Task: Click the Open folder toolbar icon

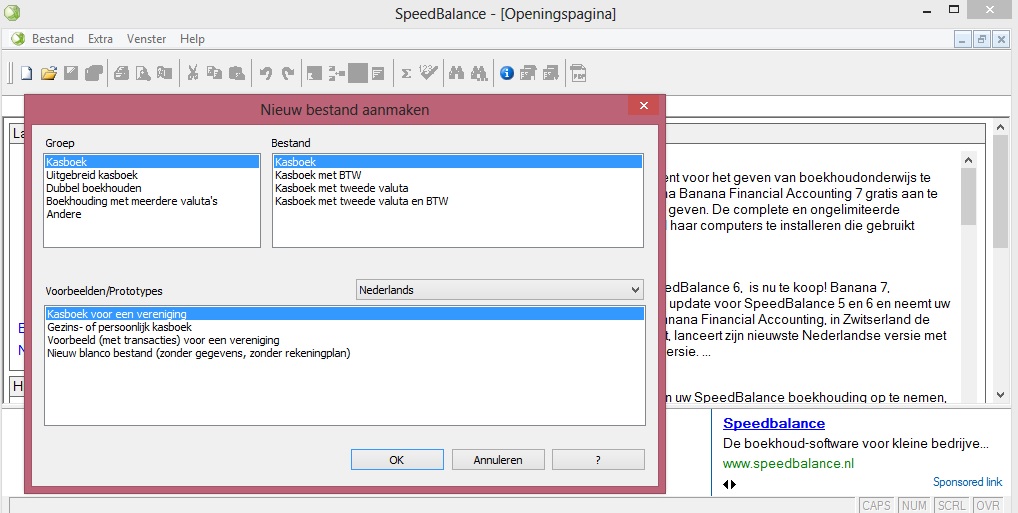Action: 49,73
